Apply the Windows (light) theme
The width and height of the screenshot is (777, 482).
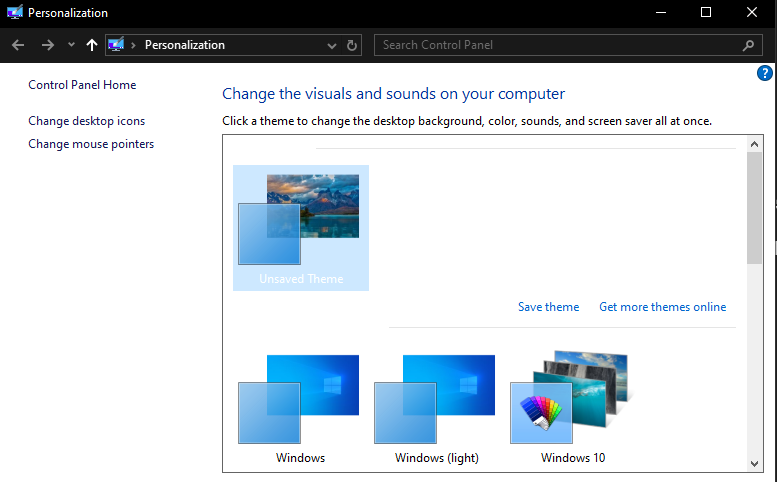(435, 409)
